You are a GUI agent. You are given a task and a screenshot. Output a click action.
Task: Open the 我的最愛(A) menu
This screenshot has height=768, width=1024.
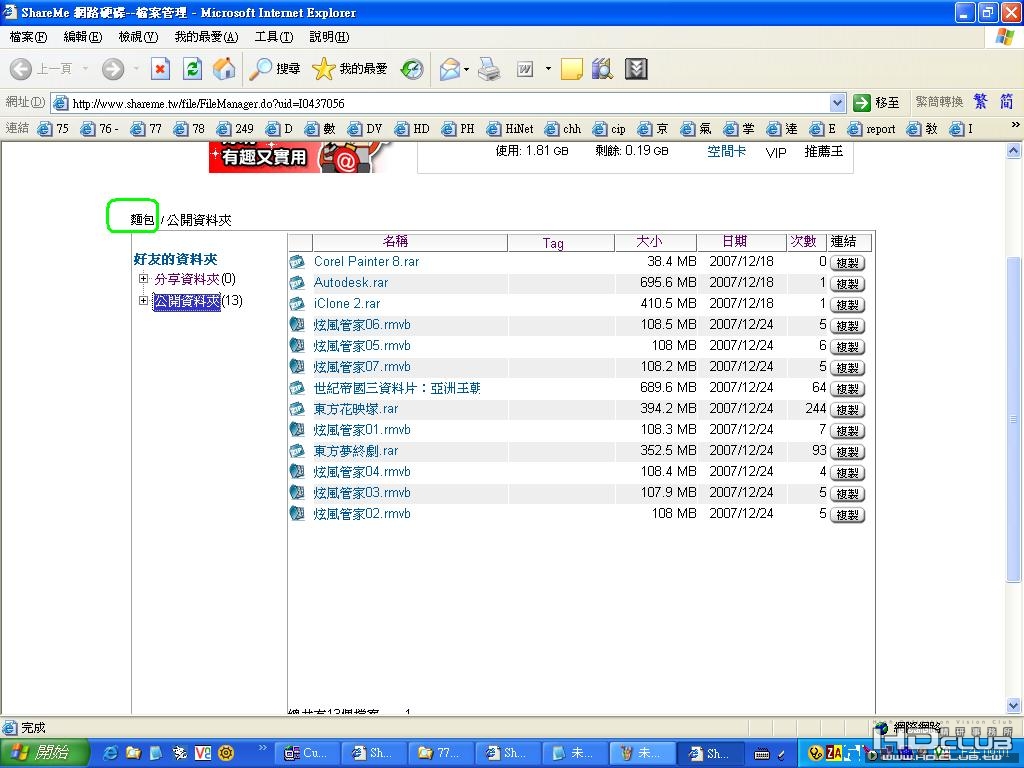click(206, 37)
